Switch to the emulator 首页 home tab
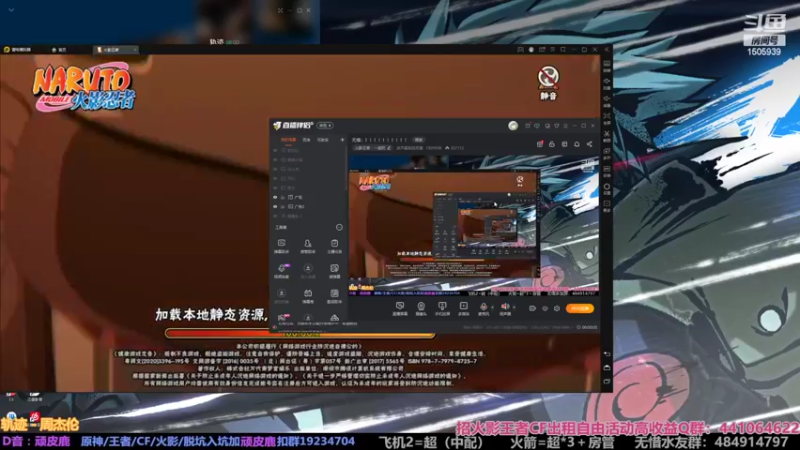Screen dimensions: 800x450 pyautogui.click(x=59, y=49)
